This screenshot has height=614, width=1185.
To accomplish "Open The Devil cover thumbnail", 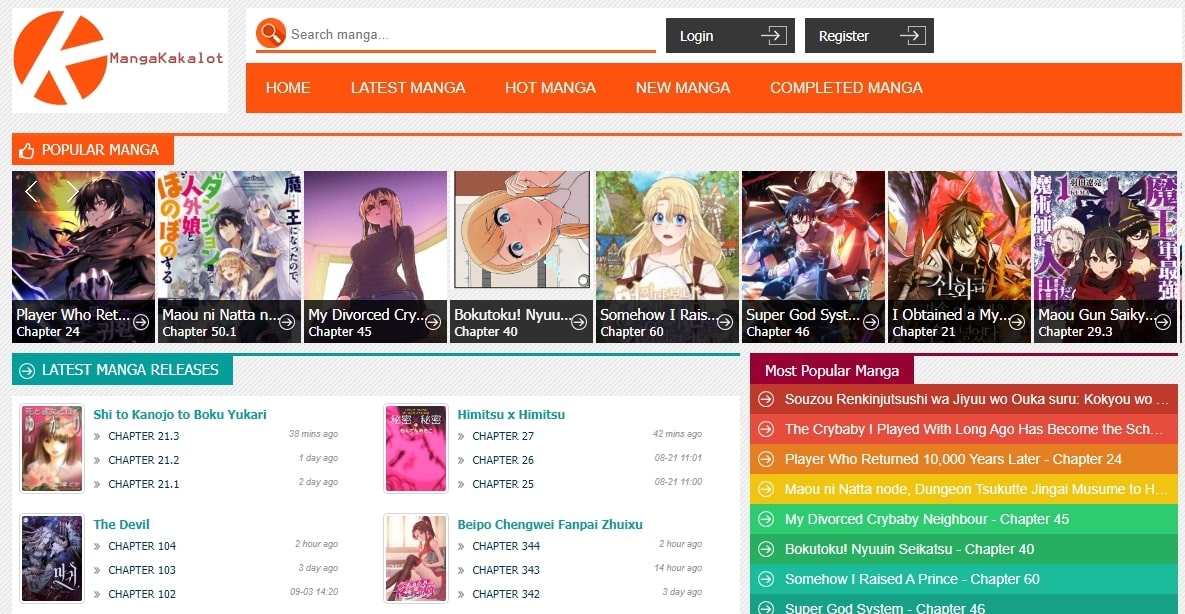I will 52,559.
